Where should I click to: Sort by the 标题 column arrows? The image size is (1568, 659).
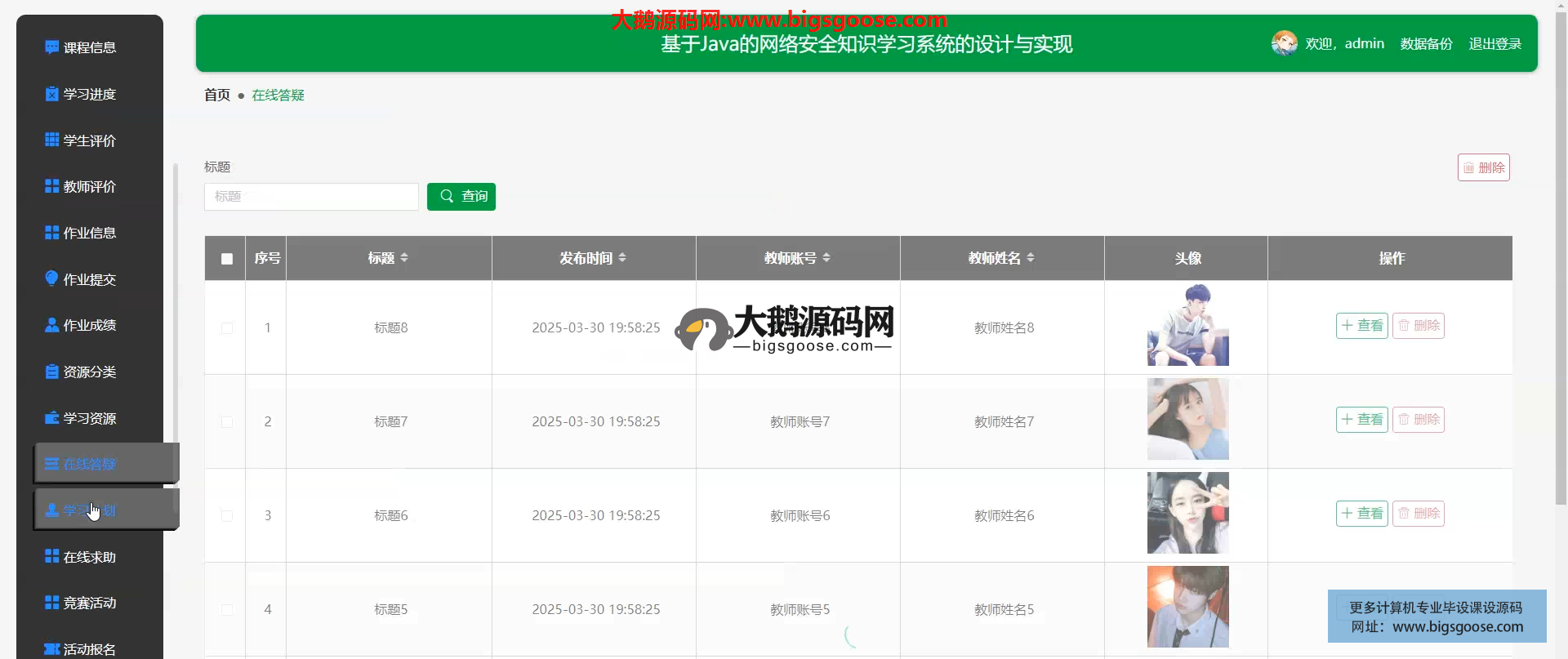point(404,258)
